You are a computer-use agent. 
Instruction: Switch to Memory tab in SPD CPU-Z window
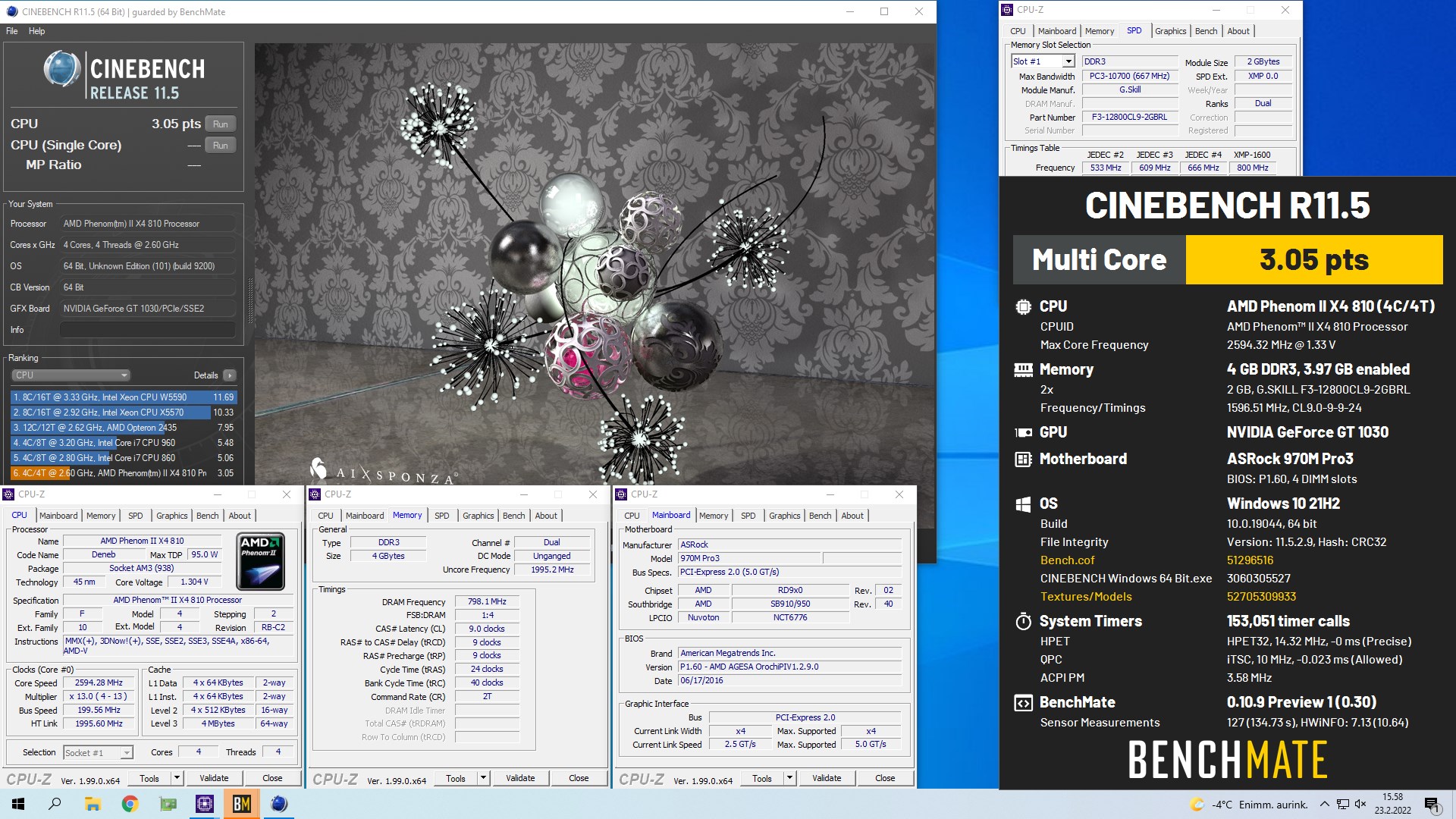tap(1100, 31)
